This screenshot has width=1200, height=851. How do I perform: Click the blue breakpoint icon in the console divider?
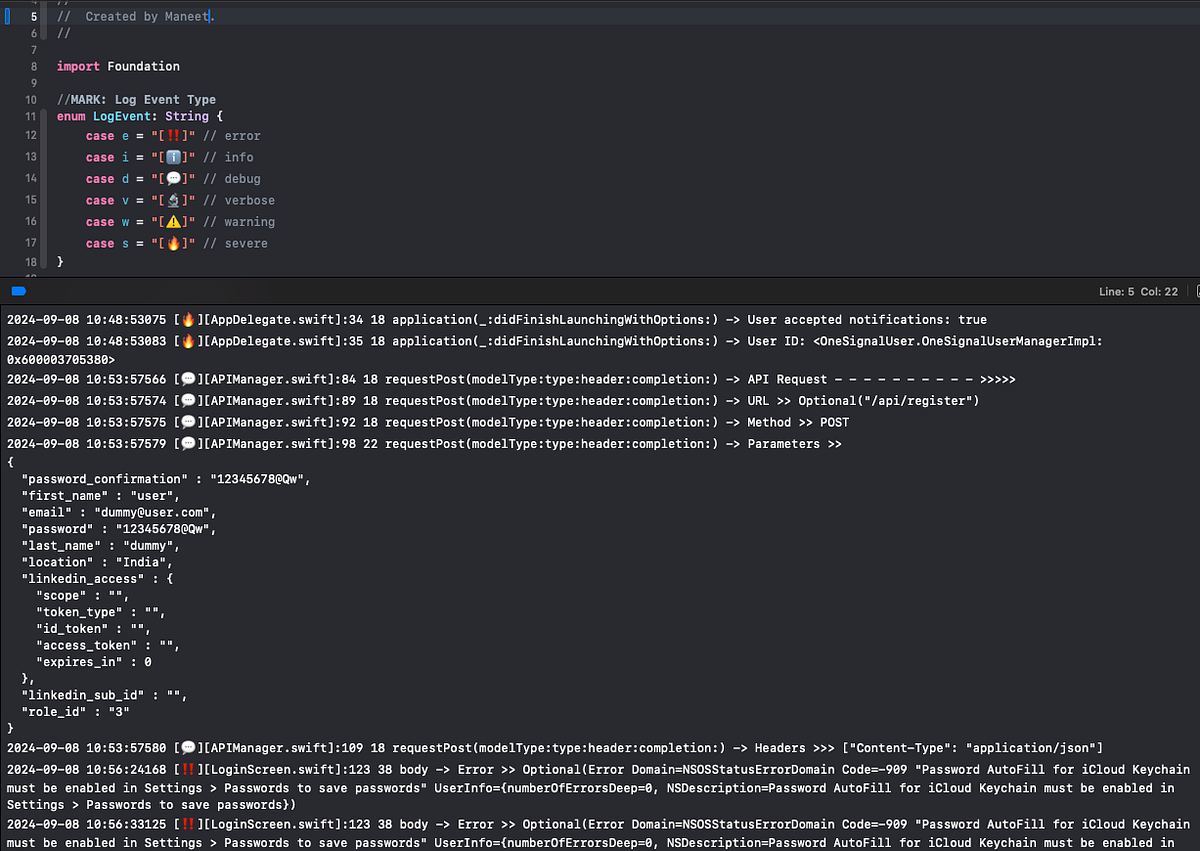click(x=19, y=291)
